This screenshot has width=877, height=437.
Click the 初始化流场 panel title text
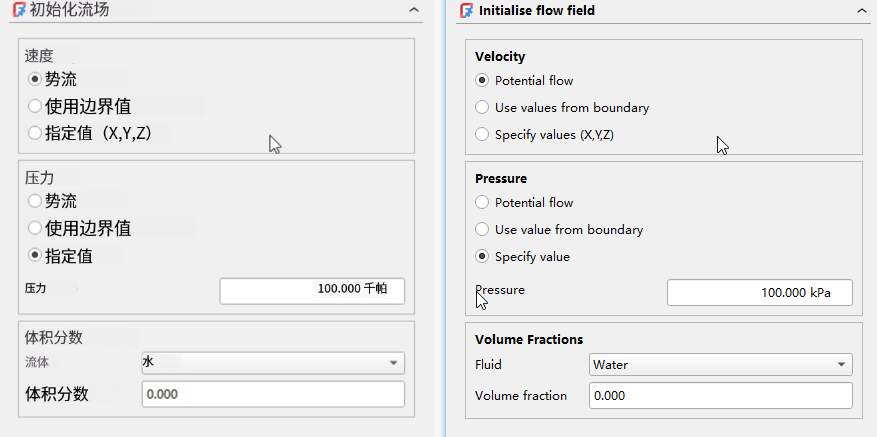tap(69, 10)
